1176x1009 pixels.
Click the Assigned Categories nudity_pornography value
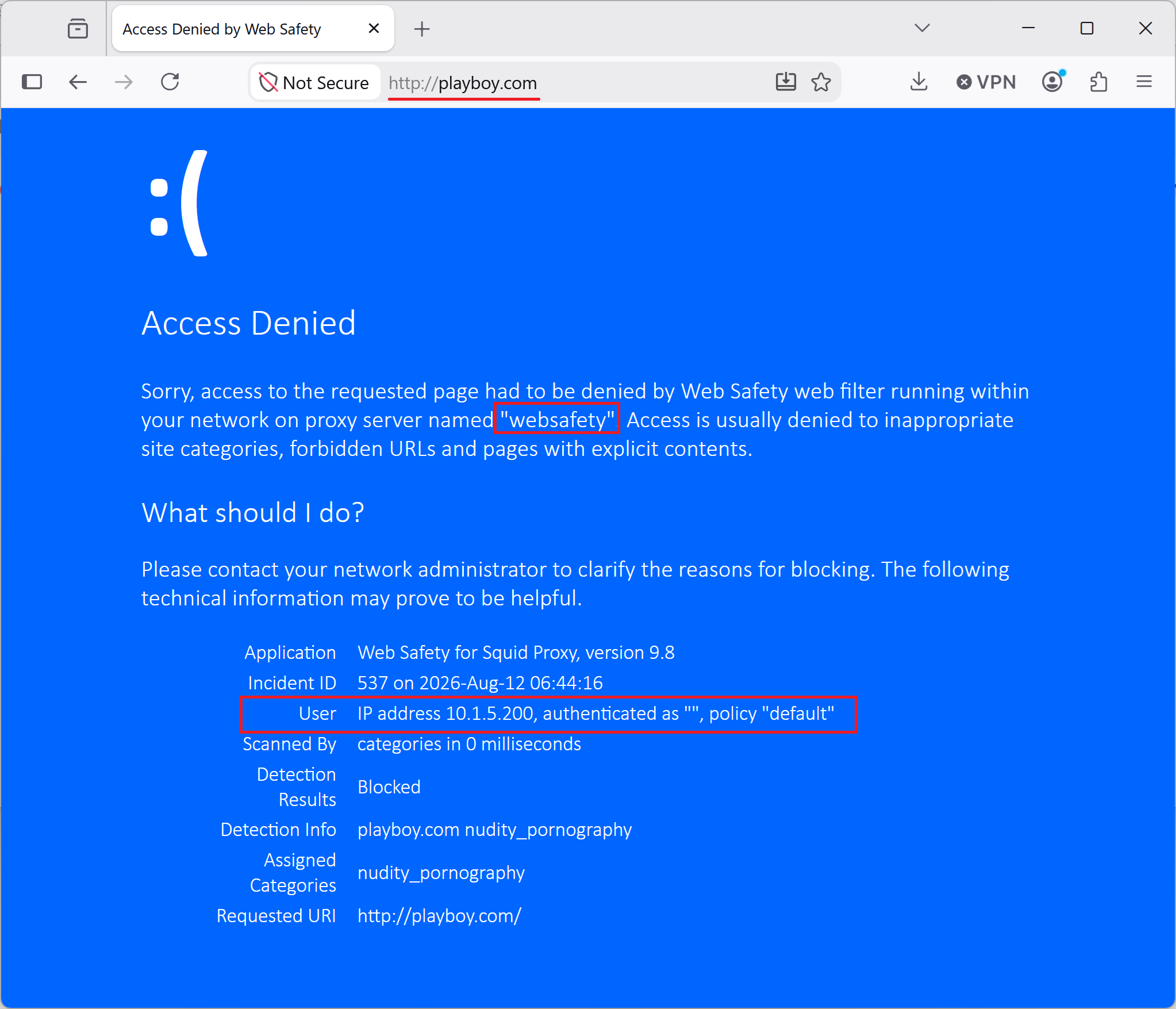[441, 873]
